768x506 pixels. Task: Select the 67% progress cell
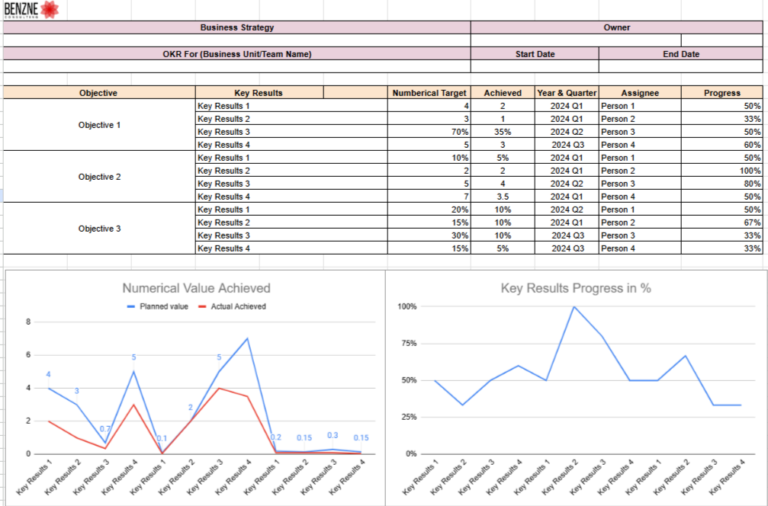point(722,222)
